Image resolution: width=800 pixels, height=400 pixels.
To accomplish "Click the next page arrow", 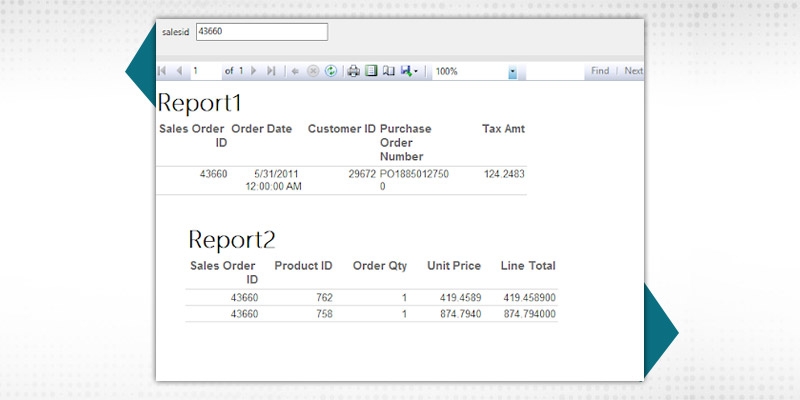I will (254, 71).
